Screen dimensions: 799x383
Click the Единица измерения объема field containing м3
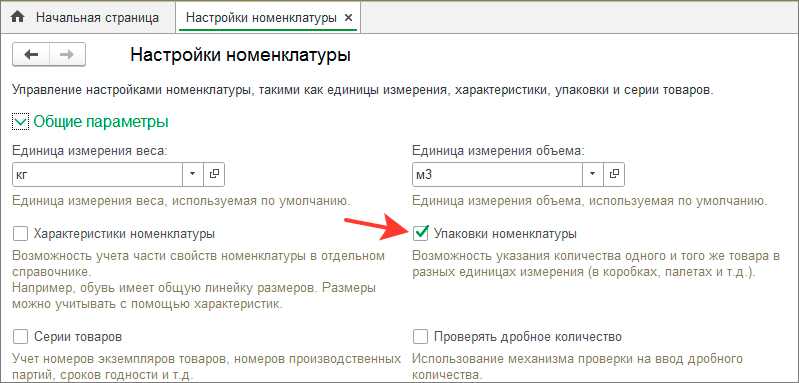pos(497,174)
